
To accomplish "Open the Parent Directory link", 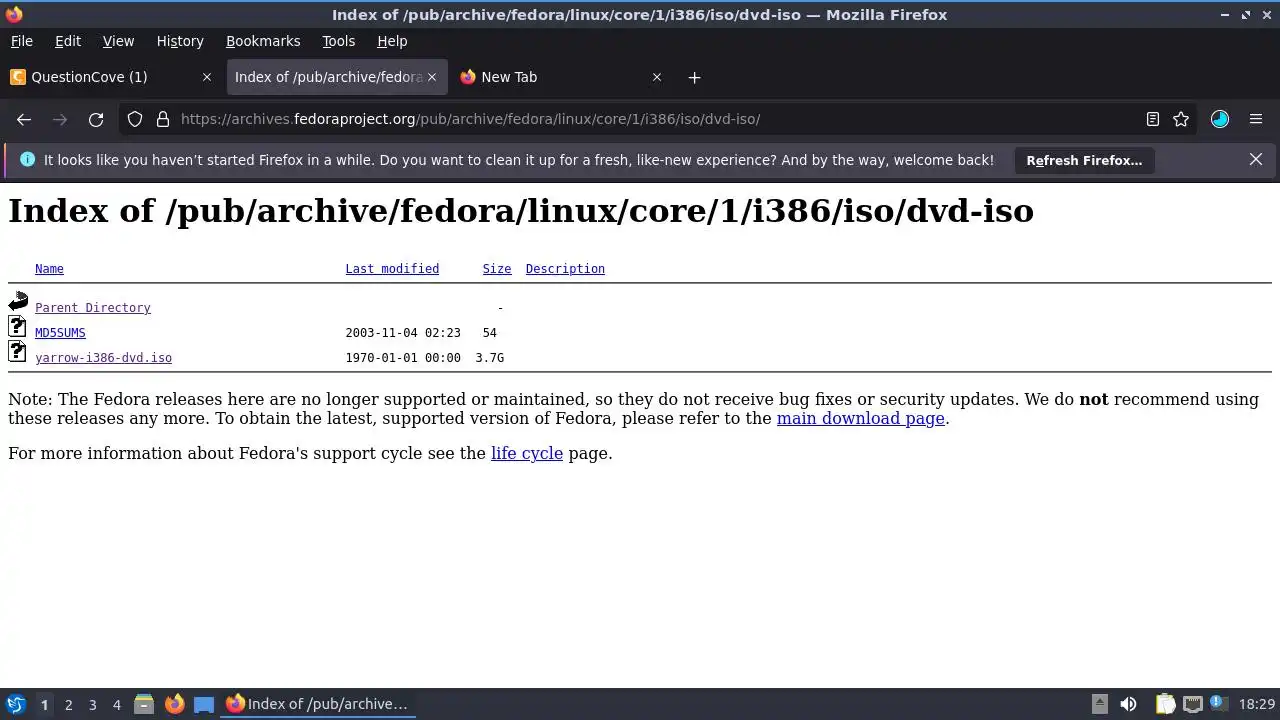I will [93, 308].
